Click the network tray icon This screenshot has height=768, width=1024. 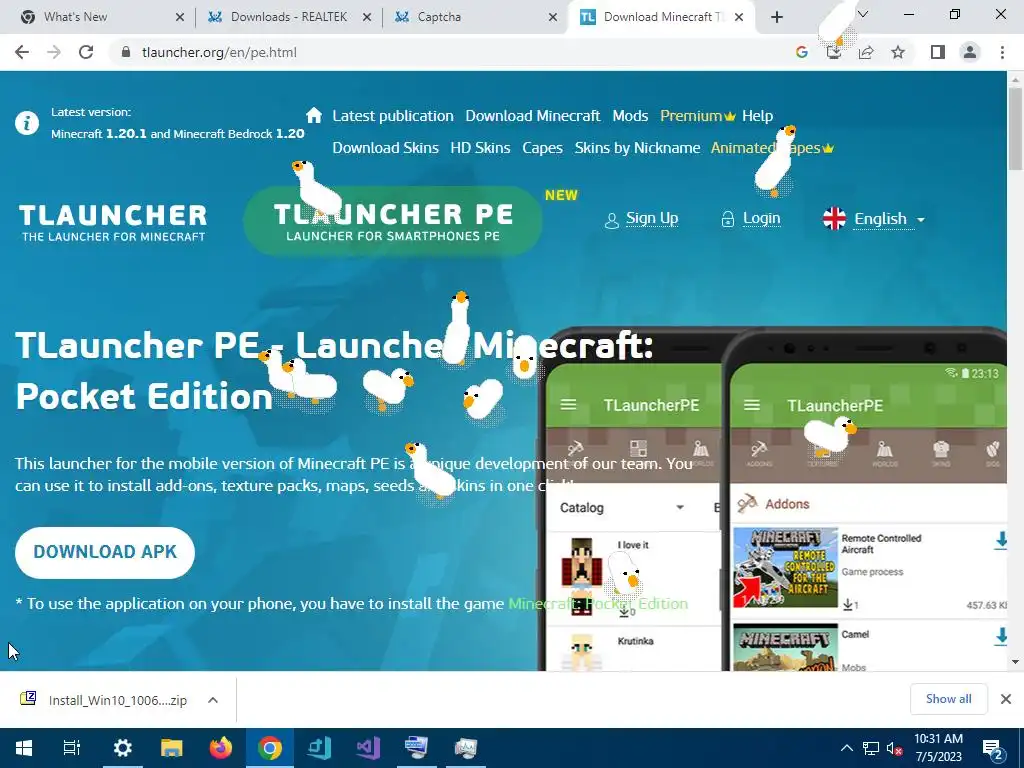pos(871,748)
